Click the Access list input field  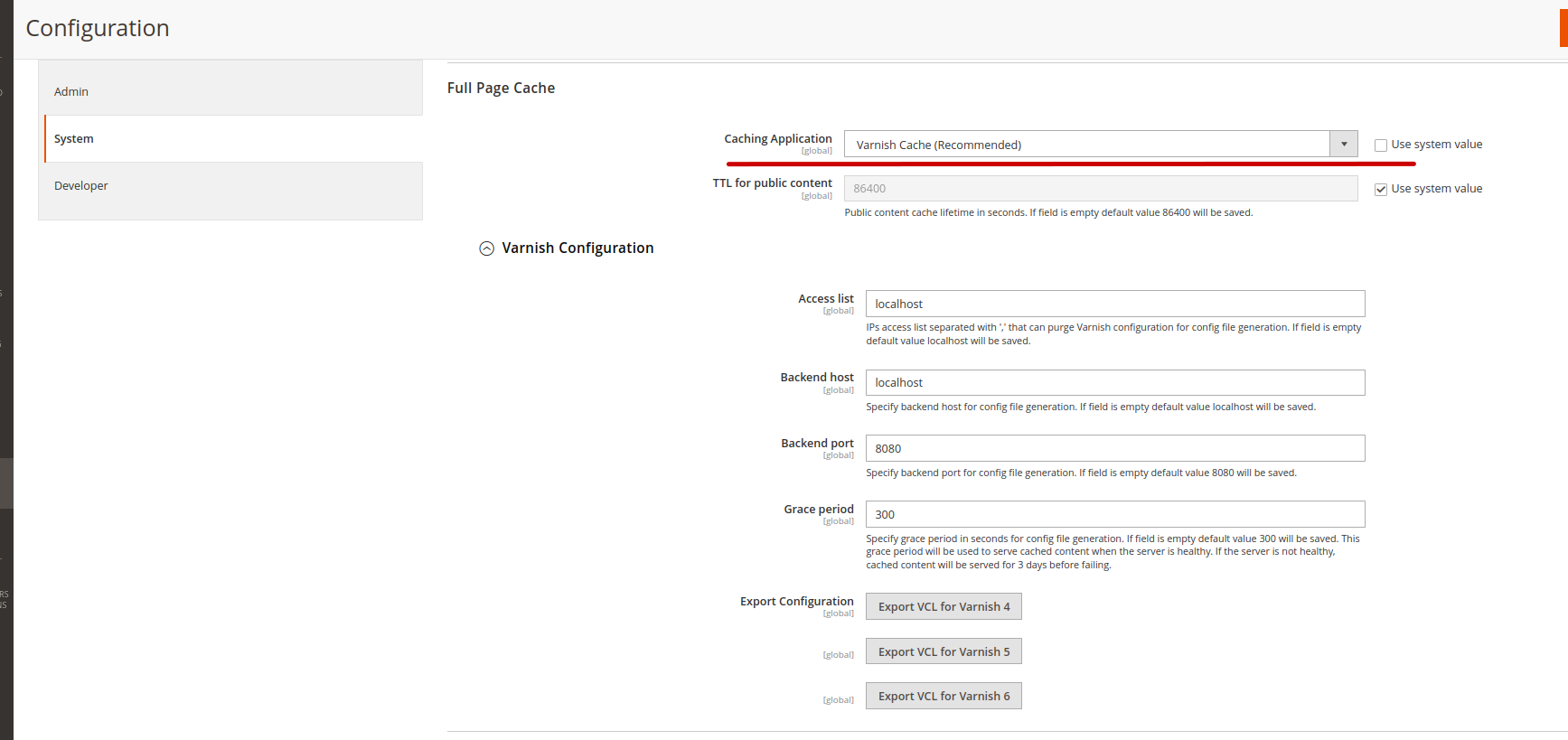point(1114,304)
